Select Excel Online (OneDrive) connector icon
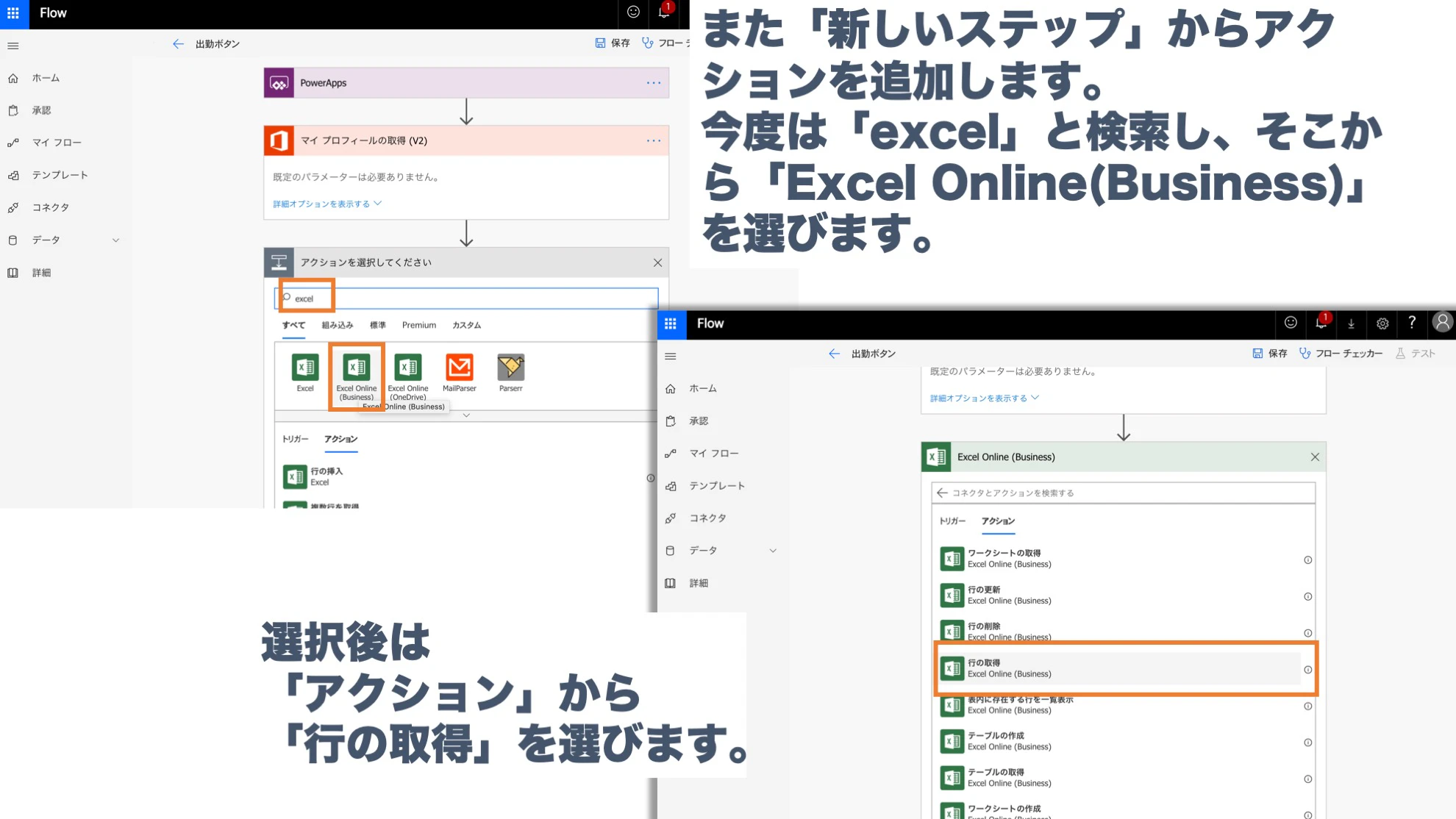The width and height of the screenshot is (1456, 819). 408,367
